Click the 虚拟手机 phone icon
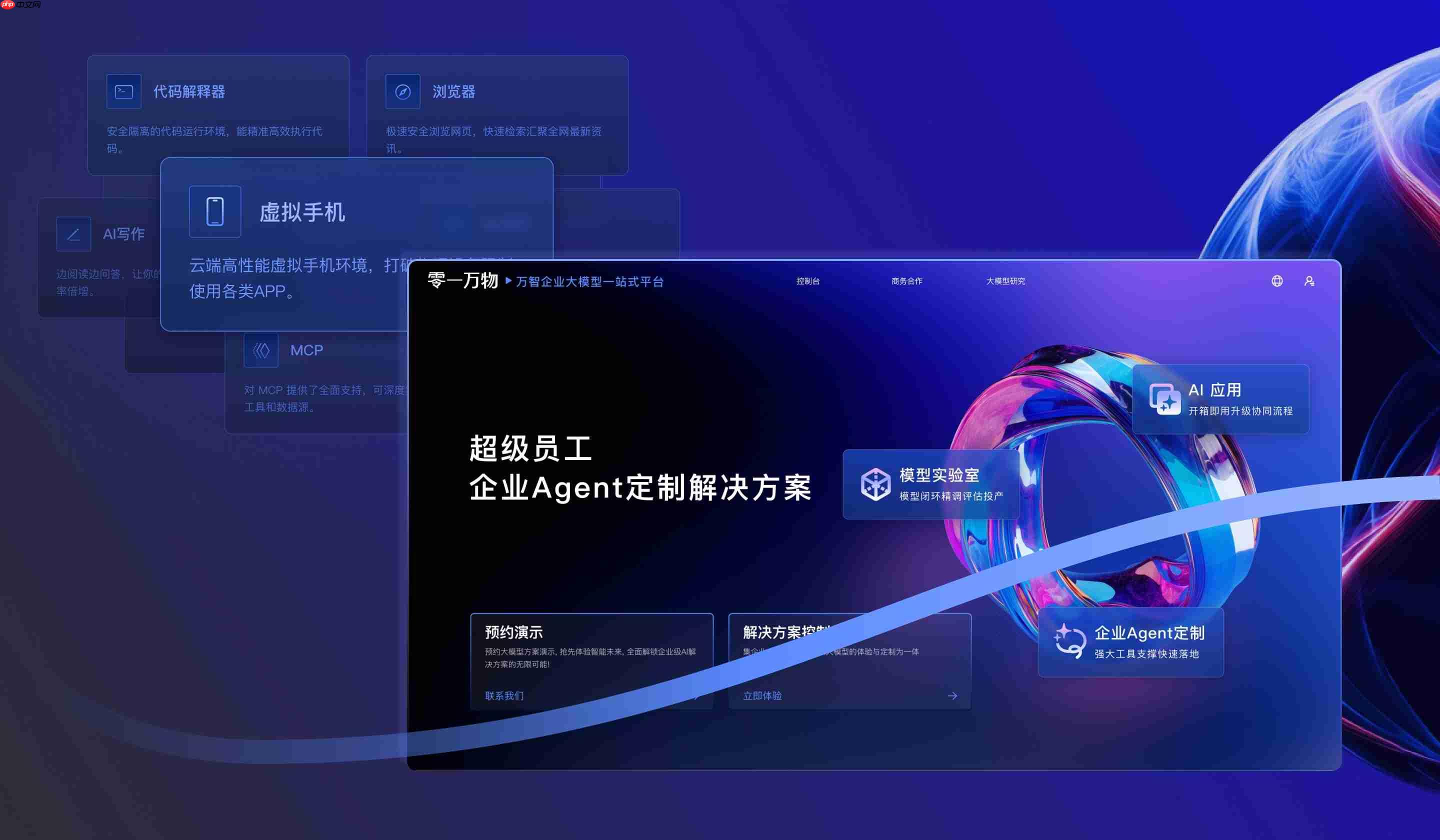The image size is (1440, 840). click(215, 211)
